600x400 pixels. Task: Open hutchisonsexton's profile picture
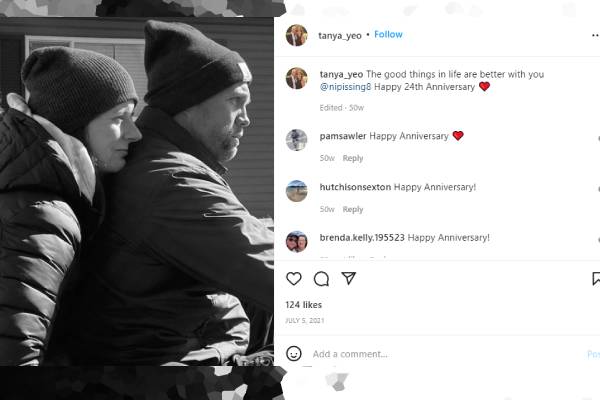point(297,191)
